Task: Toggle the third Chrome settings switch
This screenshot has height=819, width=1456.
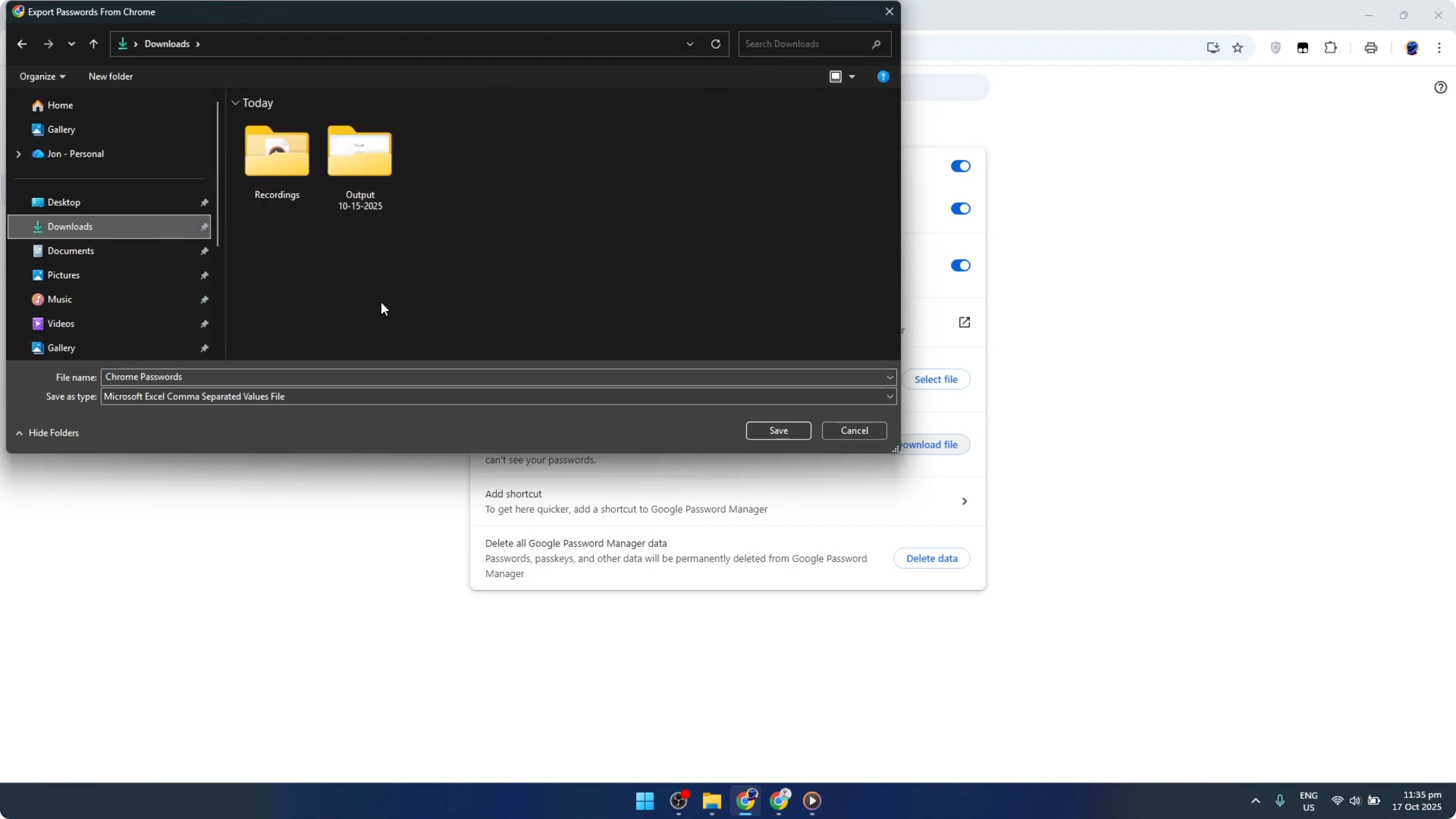Action: click(x=960, y=265)
